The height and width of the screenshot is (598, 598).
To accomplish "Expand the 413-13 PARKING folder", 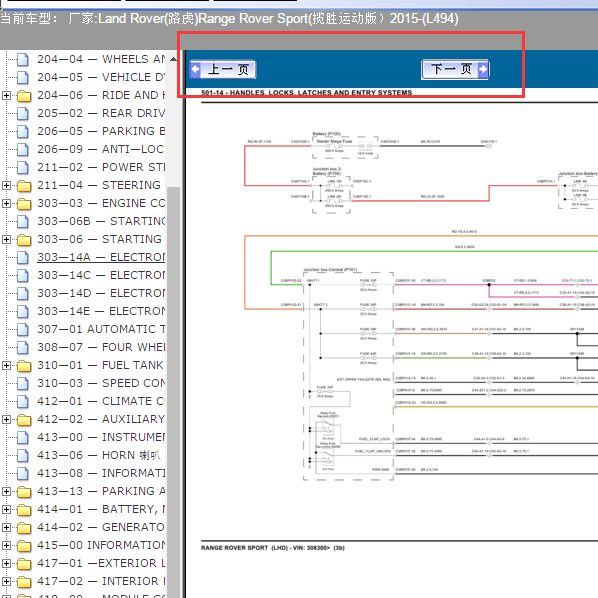I will click(6, 491).
